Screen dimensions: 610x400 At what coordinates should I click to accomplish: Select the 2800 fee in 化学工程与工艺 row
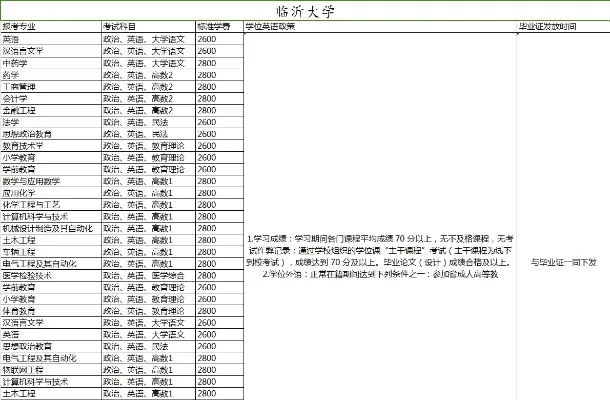click(x=219, y=205)
